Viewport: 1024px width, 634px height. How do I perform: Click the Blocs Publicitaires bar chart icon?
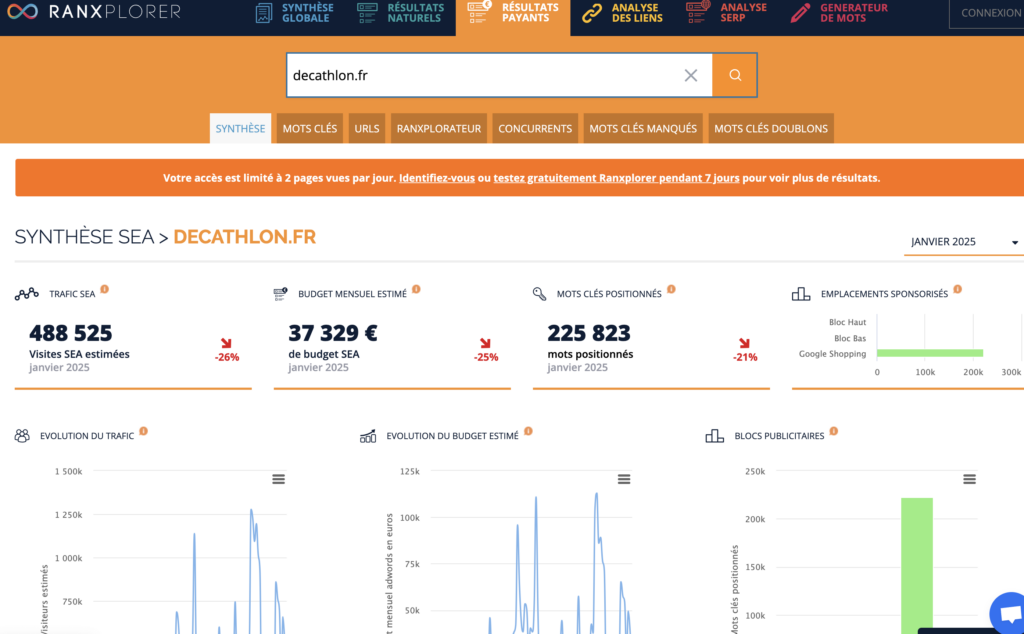coord(714,436)
